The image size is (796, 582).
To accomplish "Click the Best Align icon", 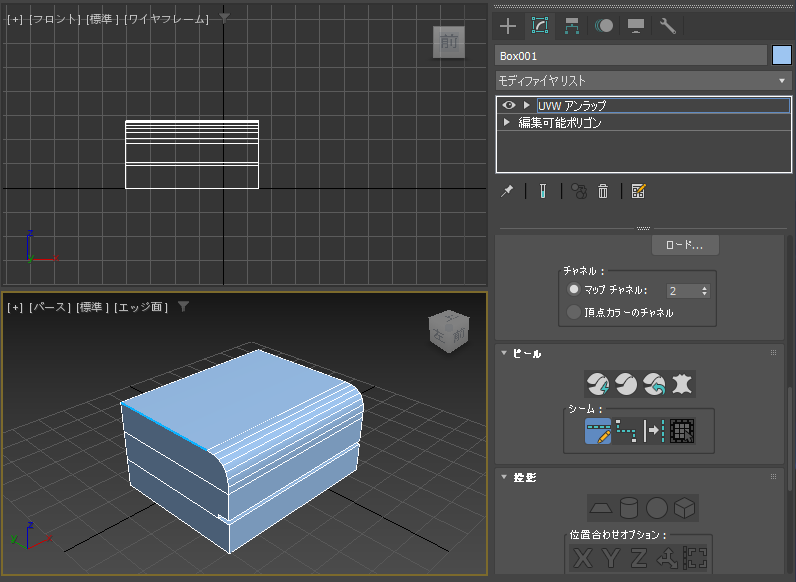I will click(667, 558).
